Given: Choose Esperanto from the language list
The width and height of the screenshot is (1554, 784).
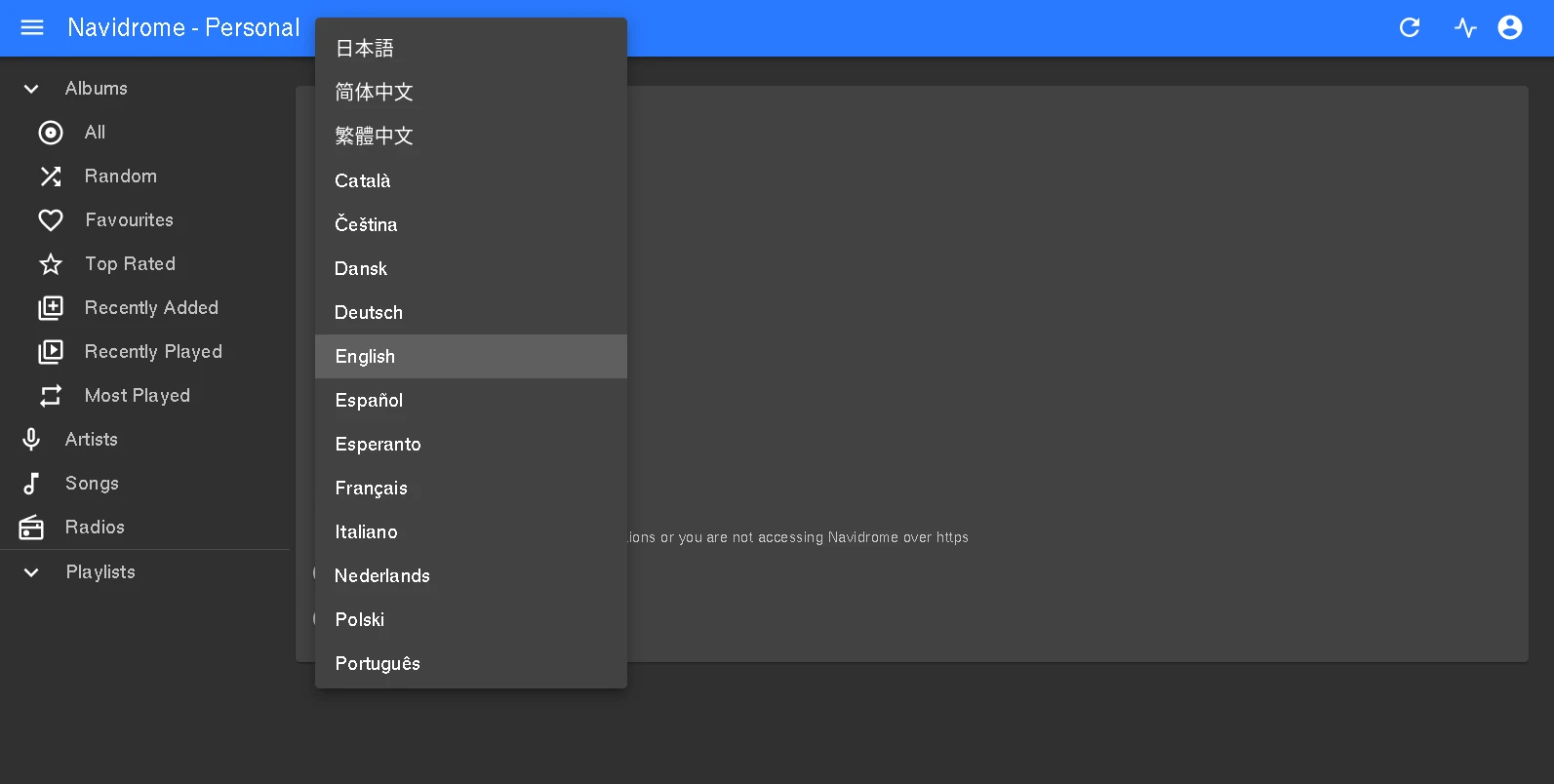Looking at the screenshot, I should (471, 444).
